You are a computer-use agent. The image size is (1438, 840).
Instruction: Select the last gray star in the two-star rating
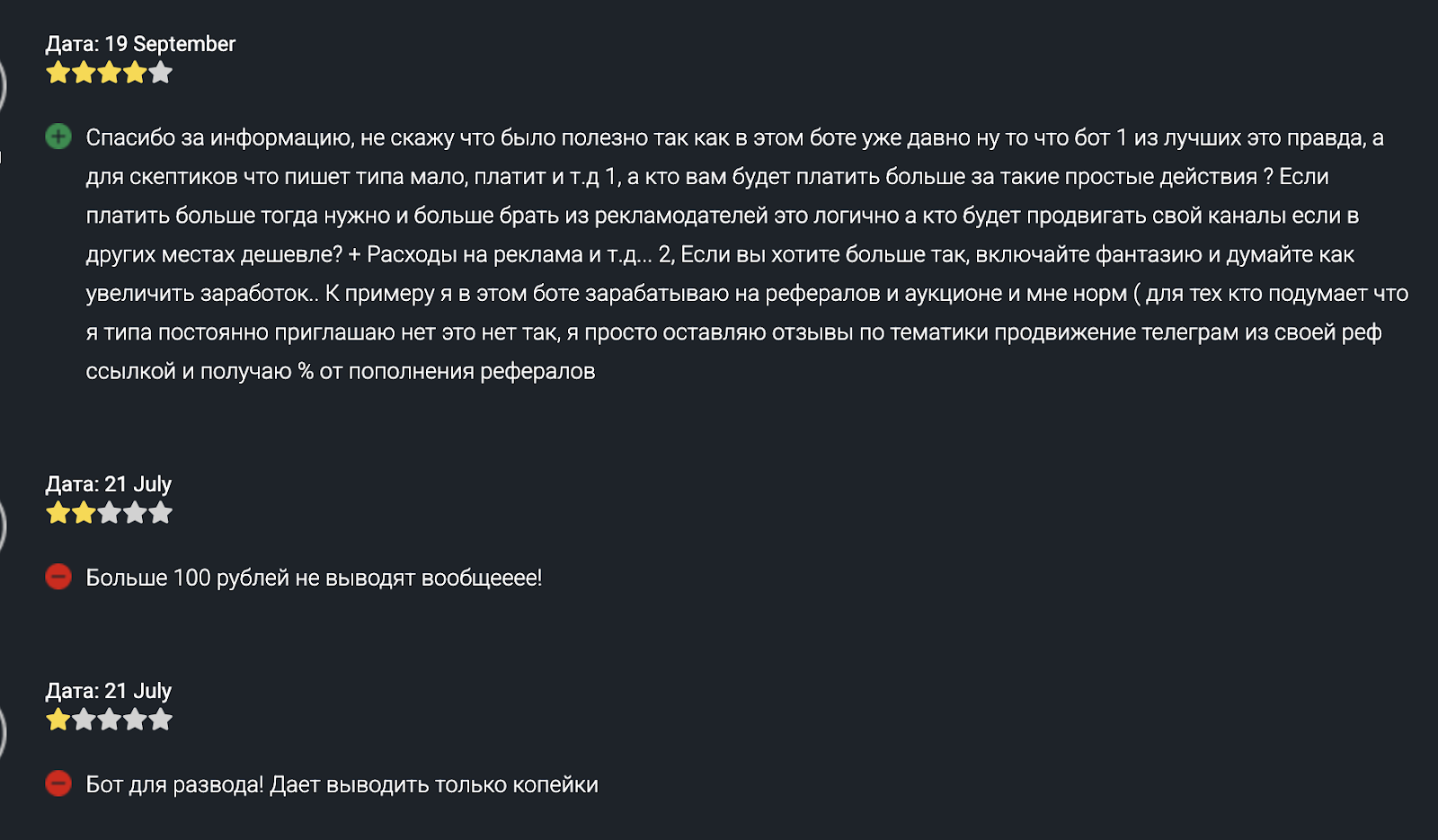161,513
